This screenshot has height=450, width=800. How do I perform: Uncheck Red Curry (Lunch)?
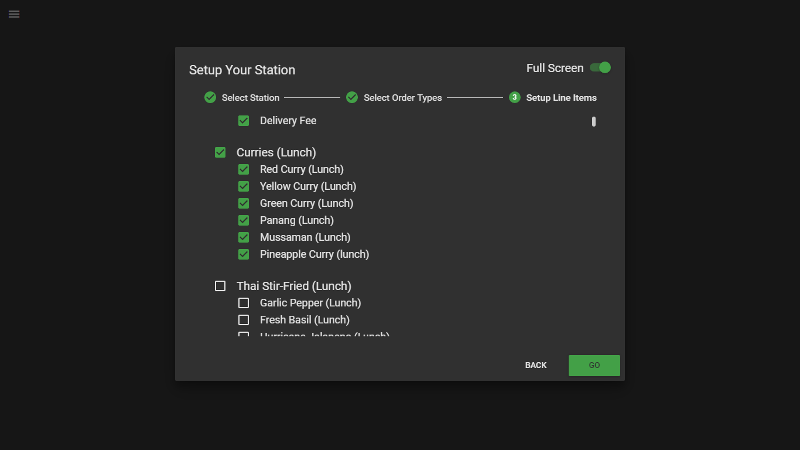(243, 169)
